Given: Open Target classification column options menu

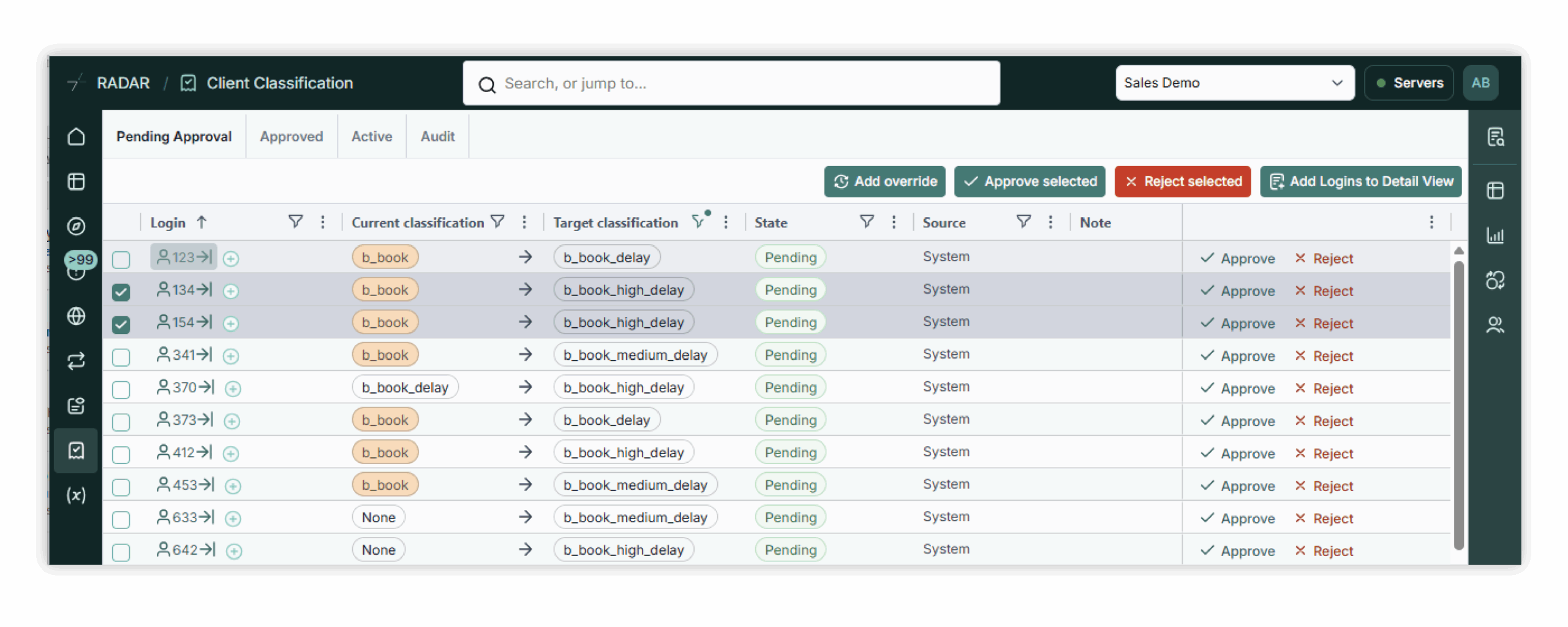Looking at the screenshot, I should pyautogui.click(x=726, y=222).
